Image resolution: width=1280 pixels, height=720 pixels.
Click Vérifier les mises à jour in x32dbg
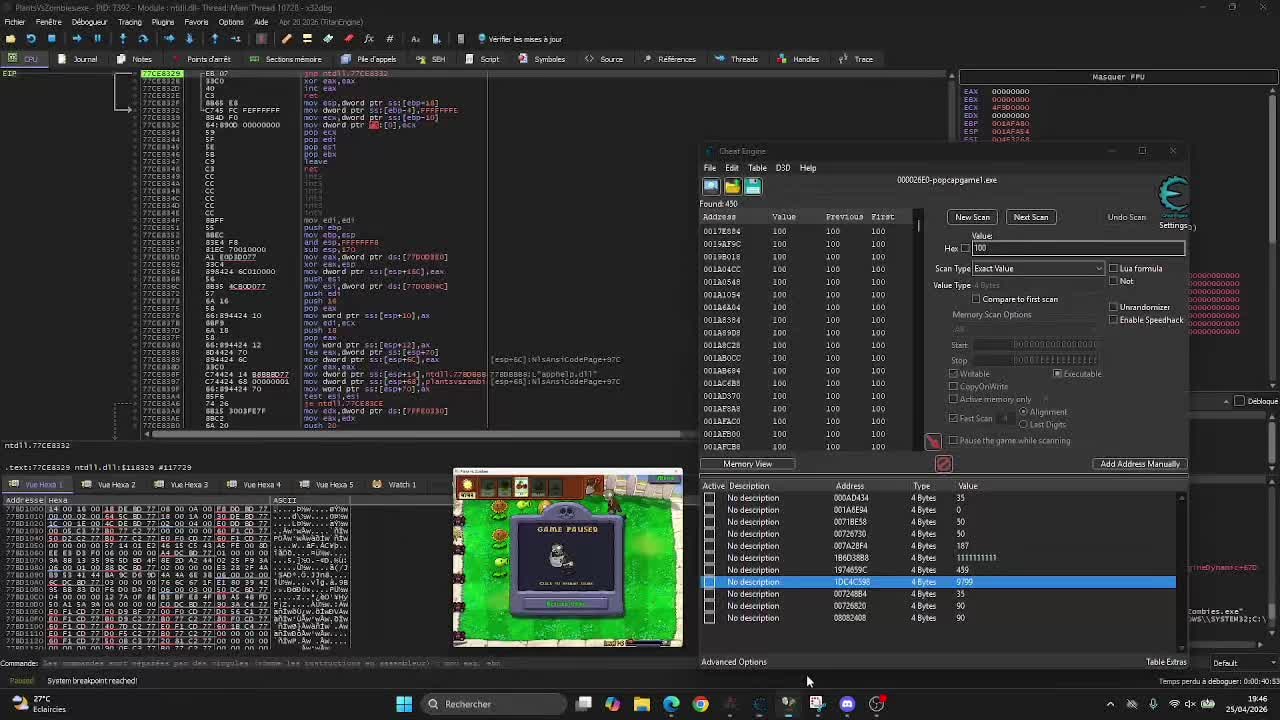[x=520, y=39]
